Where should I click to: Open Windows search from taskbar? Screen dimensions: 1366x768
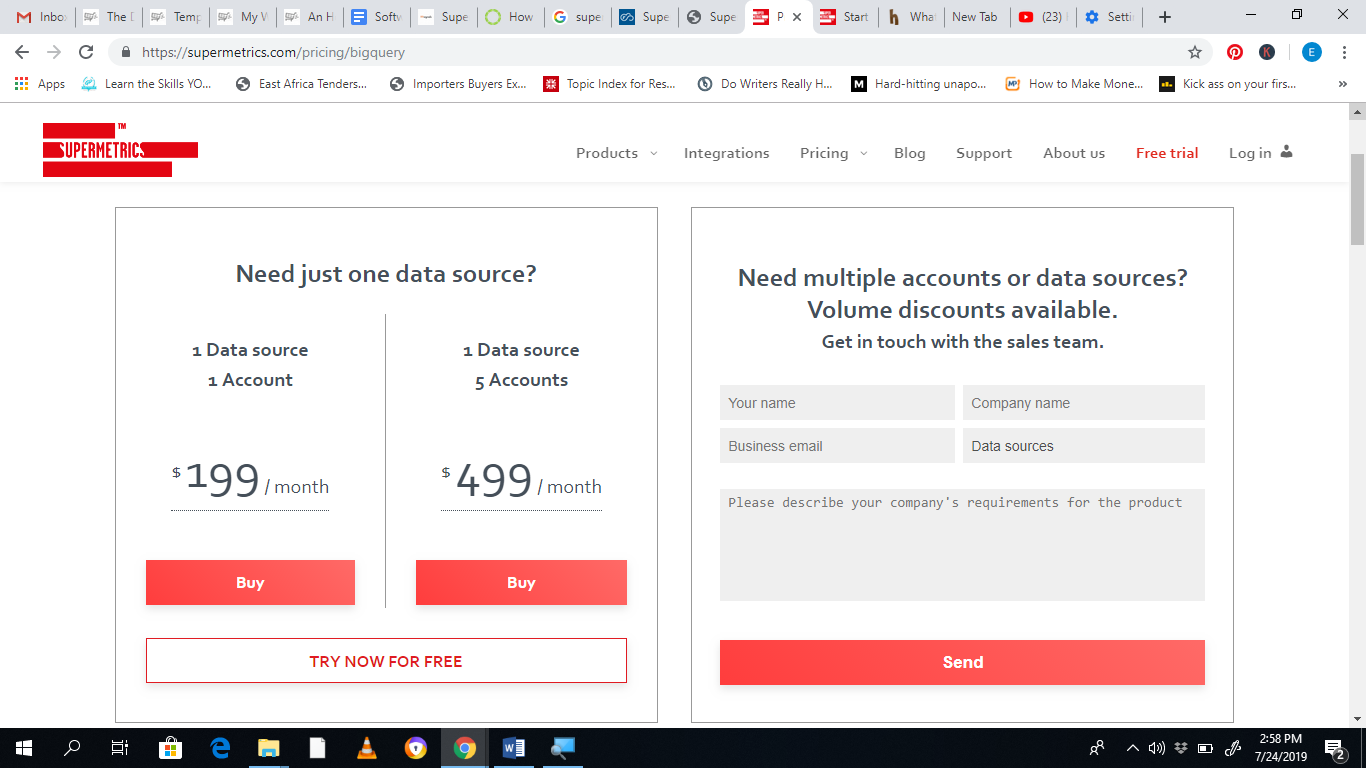[x=72, y=747]
